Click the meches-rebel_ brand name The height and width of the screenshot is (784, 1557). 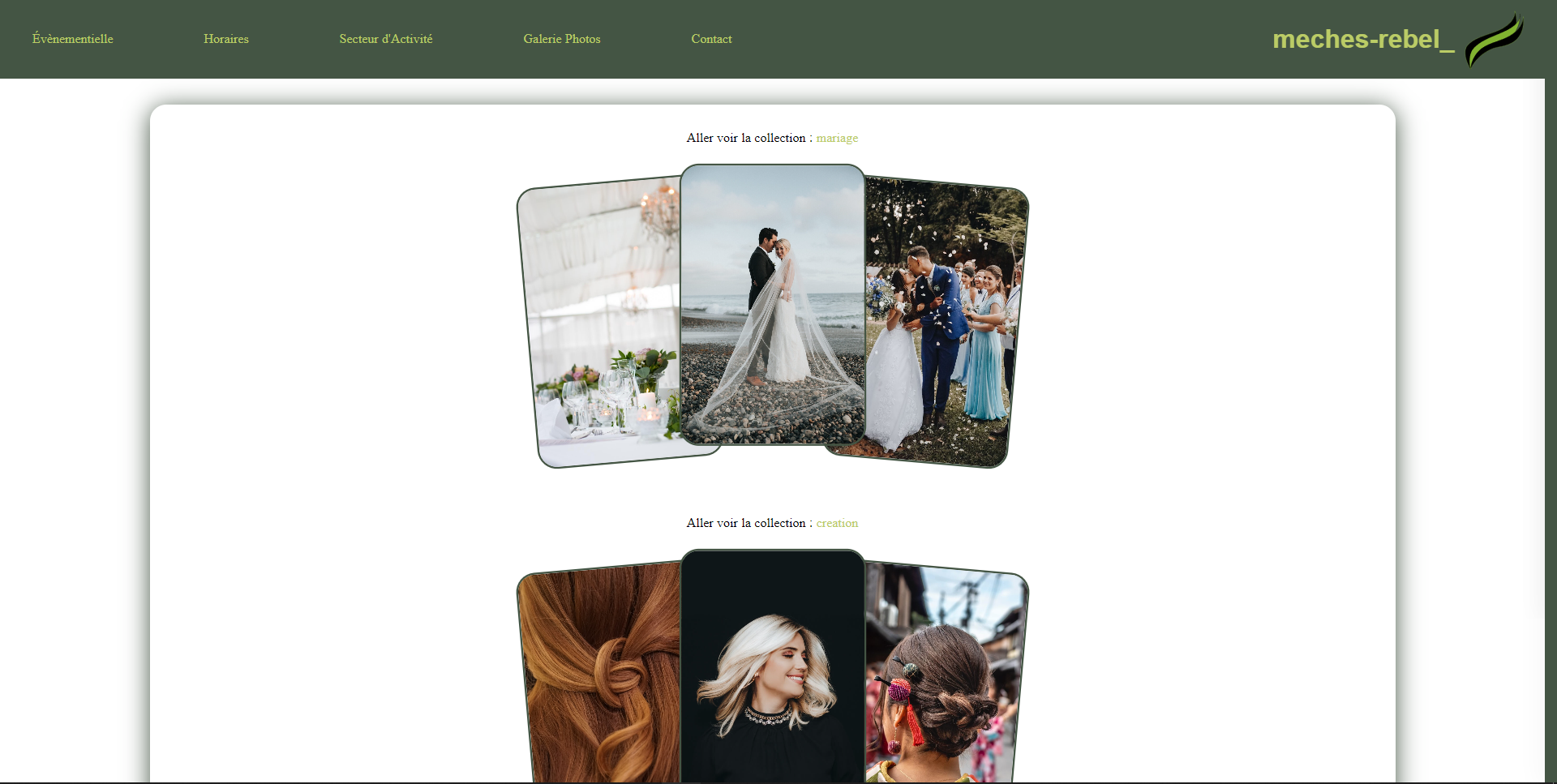pyautogui.click(x=1362, y=40)
